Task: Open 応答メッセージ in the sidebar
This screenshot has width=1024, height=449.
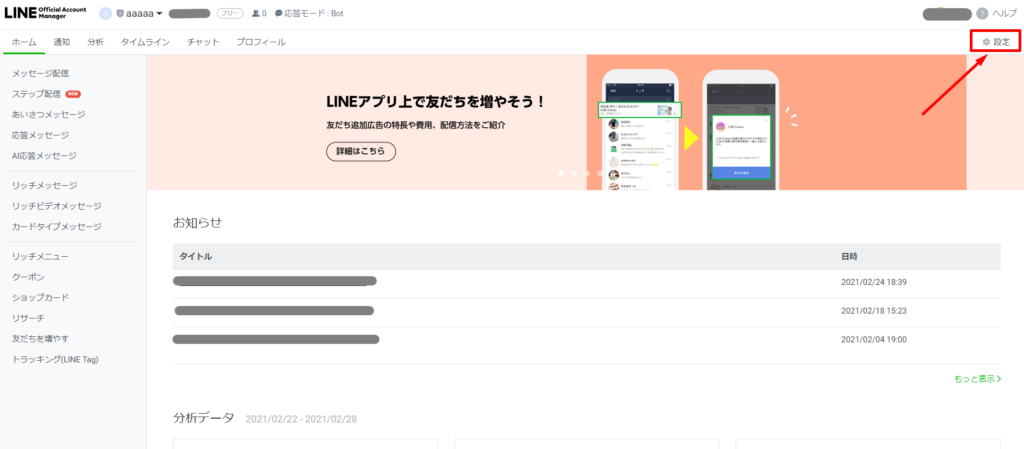Action: [40, 135]
